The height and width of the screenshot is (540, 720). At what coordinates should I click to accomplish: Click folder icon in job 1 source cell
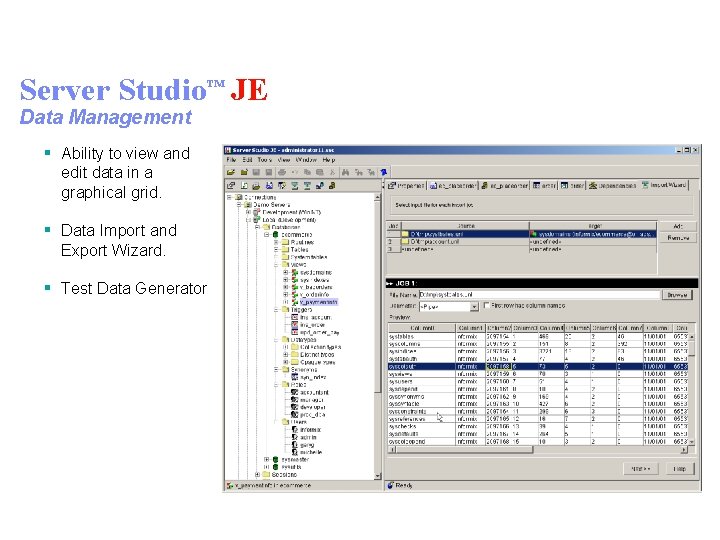(x=405, y=234)
